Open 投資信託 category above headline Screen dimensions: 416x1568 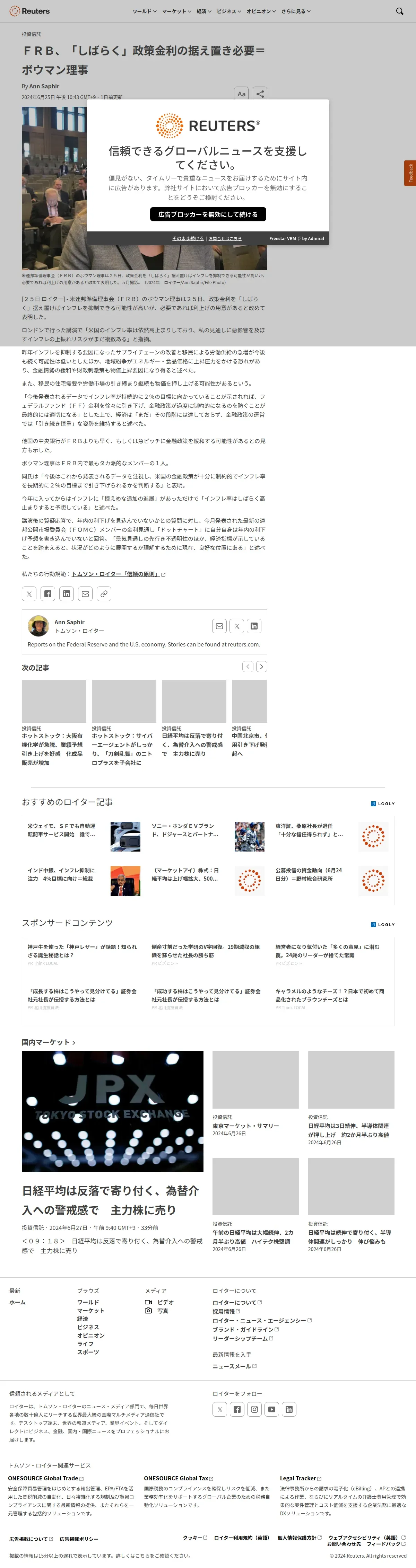coord(32,34)
